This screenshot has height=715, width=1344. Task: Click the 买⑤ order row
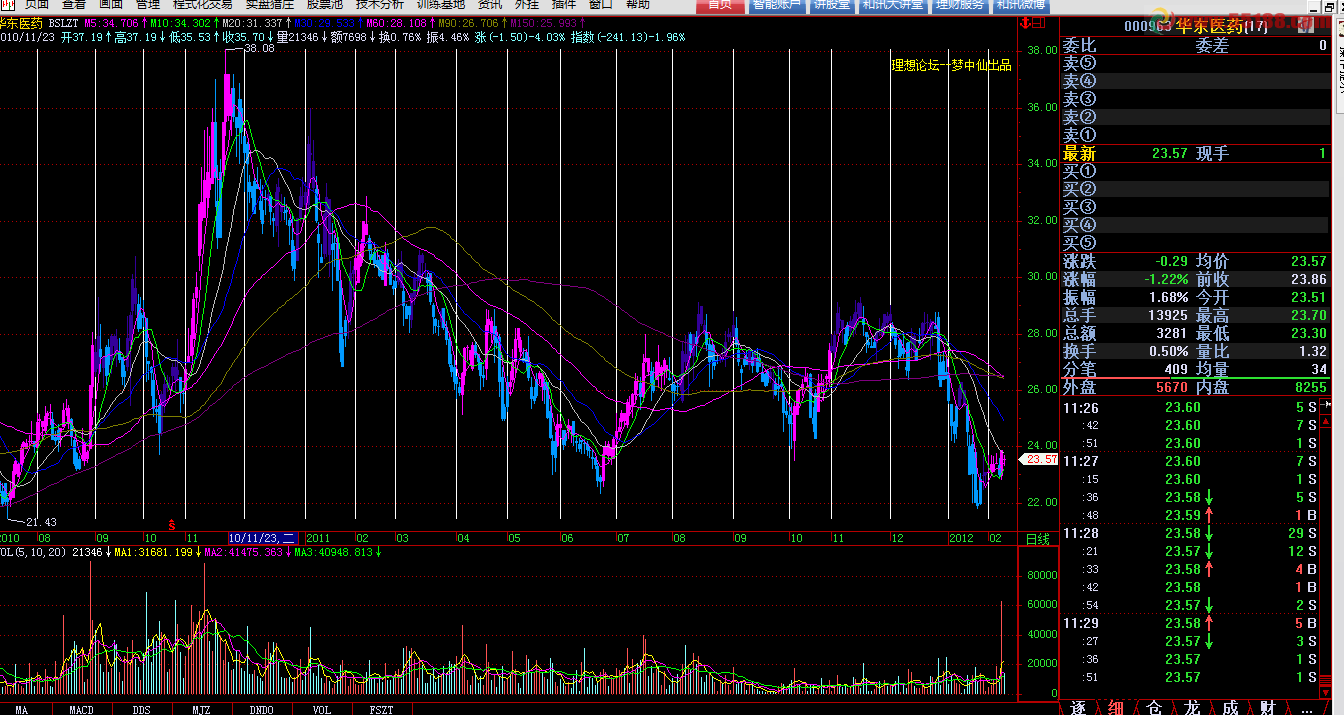pyautogui.click(x=1195, y=244)
